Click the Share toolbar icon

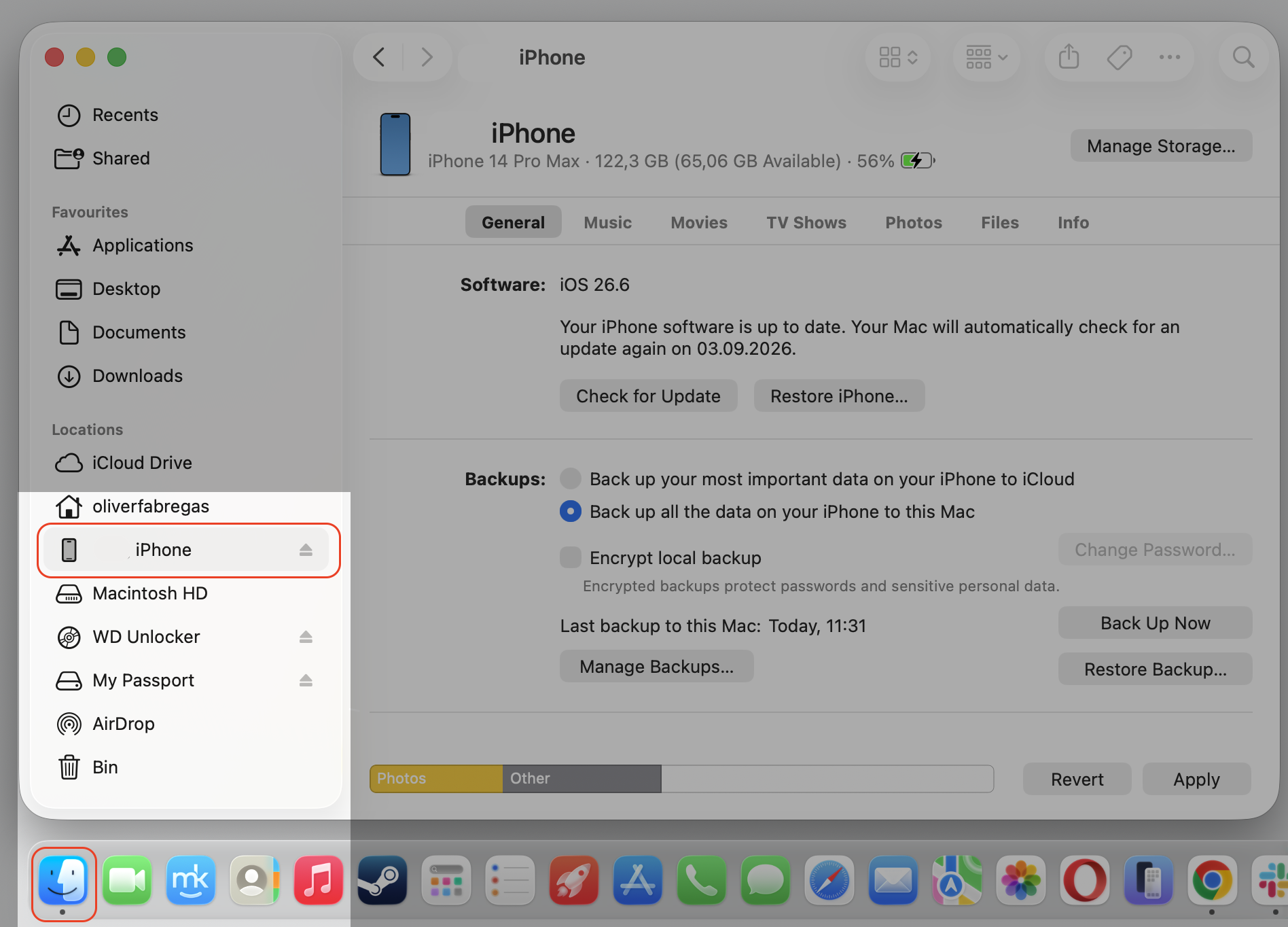coord(1069,57)
